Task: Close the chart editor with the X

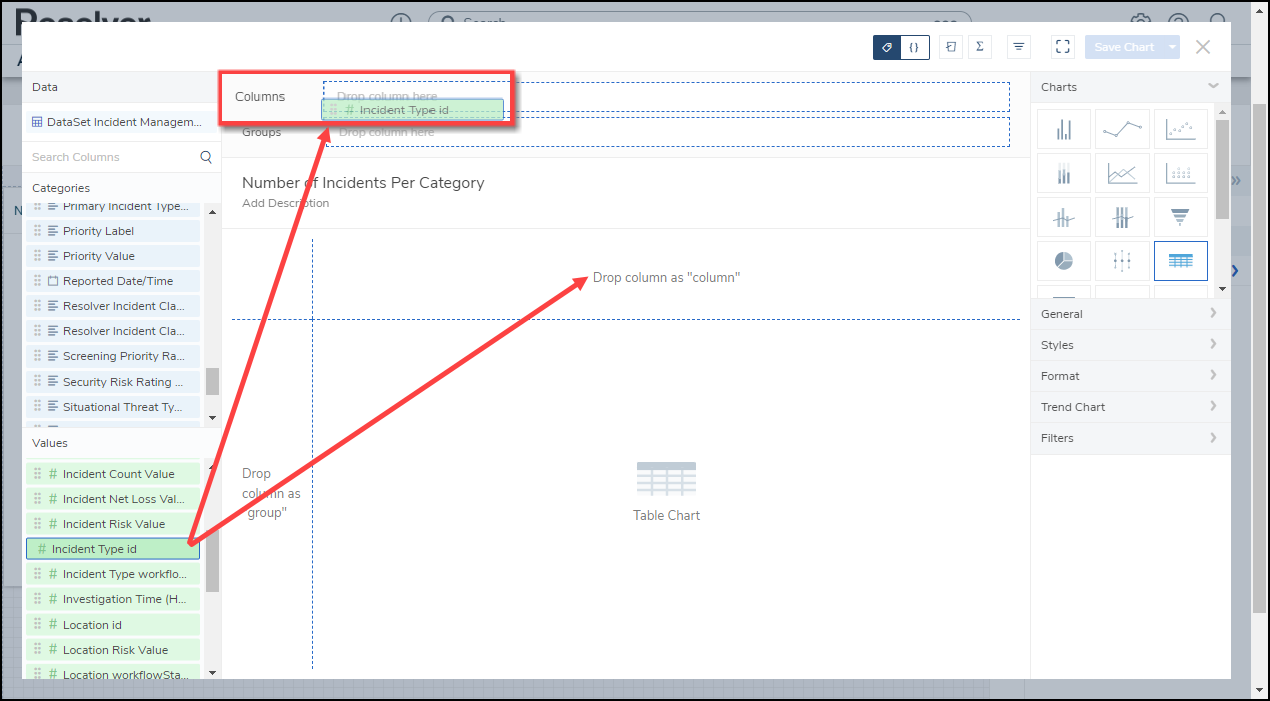Action: (x=1203, y=47)
